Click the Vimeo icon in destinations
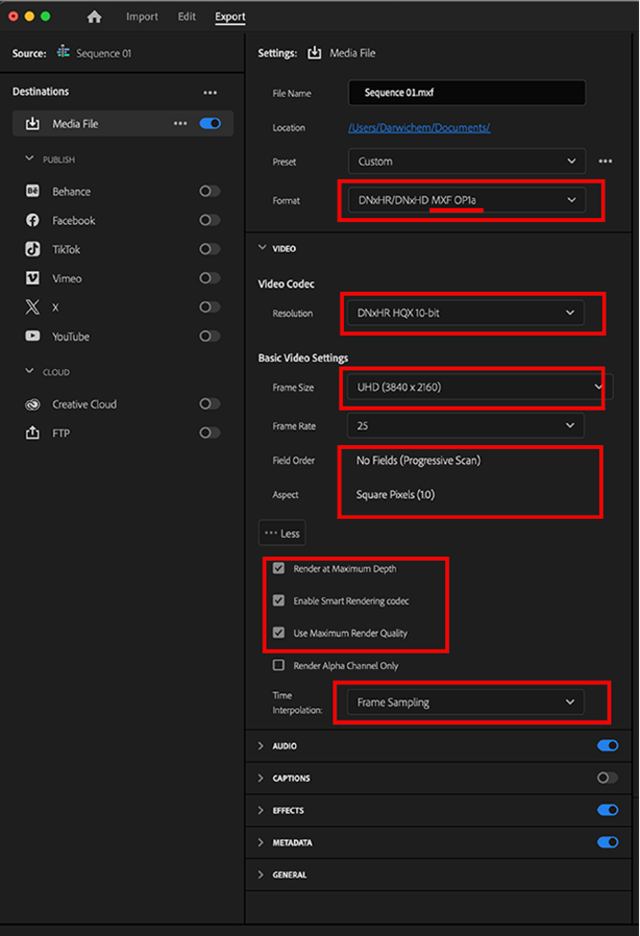Image resolution: width=640 pixels, height=936 pixels. (x=32, y=278)
